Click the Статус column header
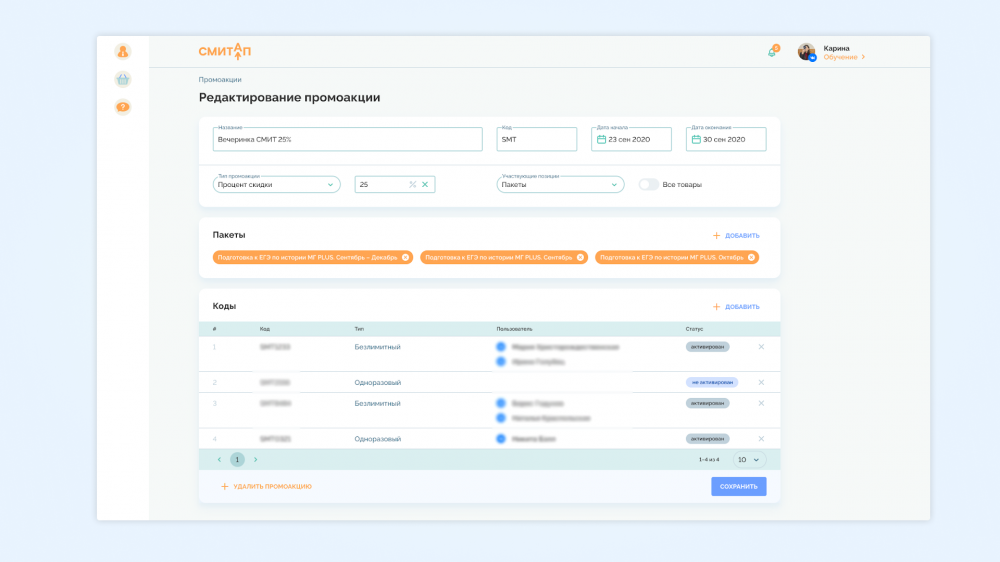 point(695,329)
